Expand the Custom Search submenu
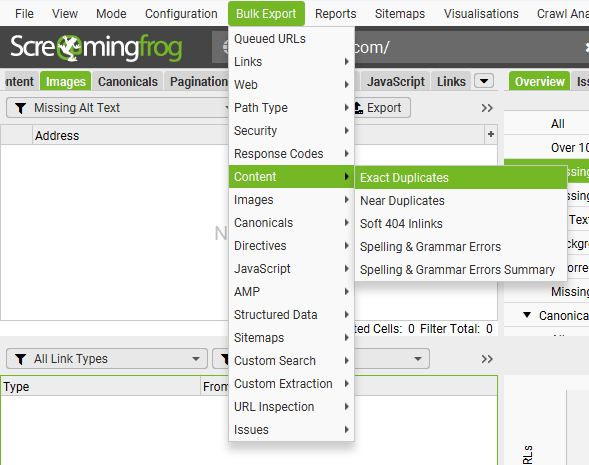The height and width of the screenshot is (465, 589). (291, 361)
